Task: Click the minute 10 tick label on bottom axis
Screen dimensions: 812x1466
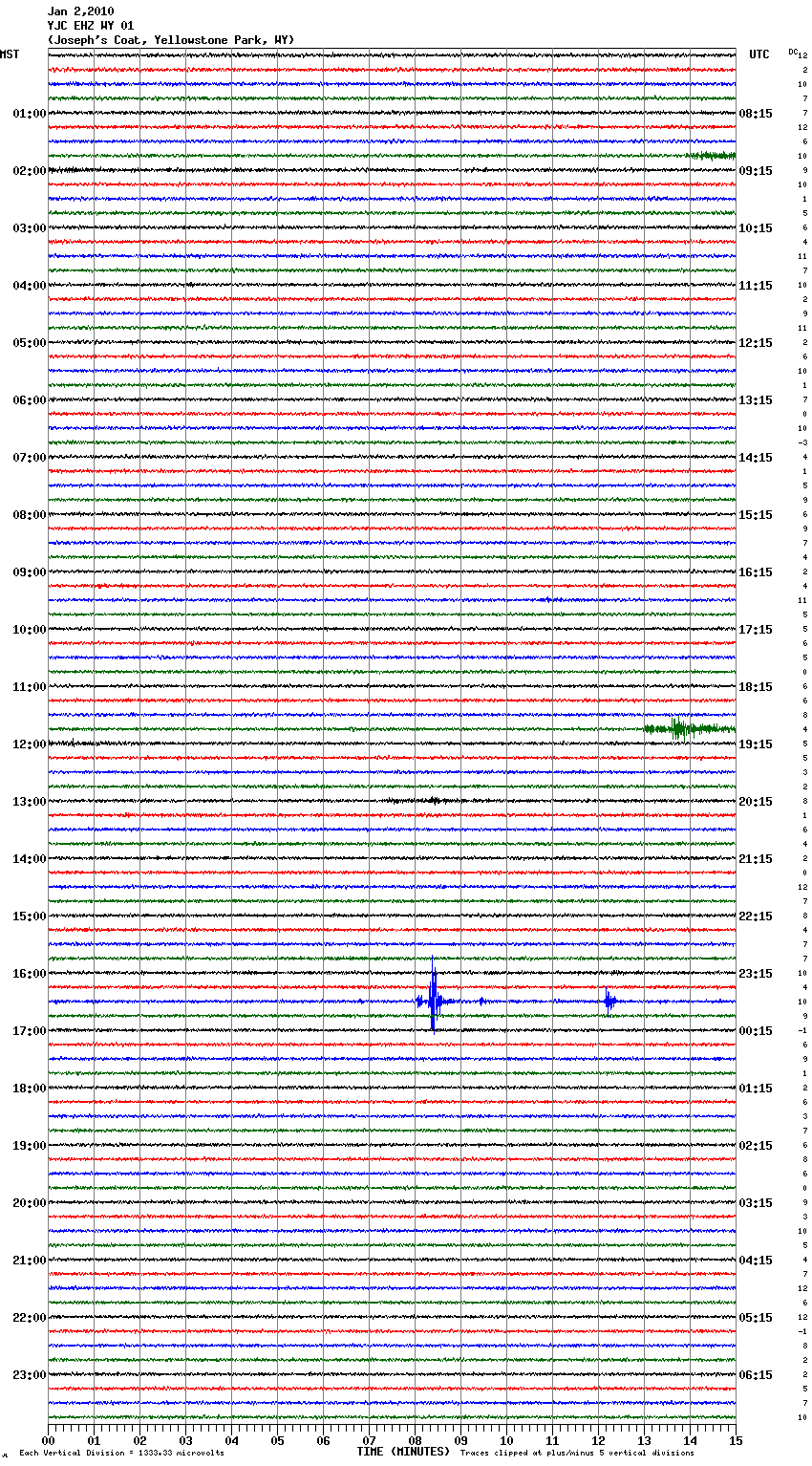Action: (506, 1440)
